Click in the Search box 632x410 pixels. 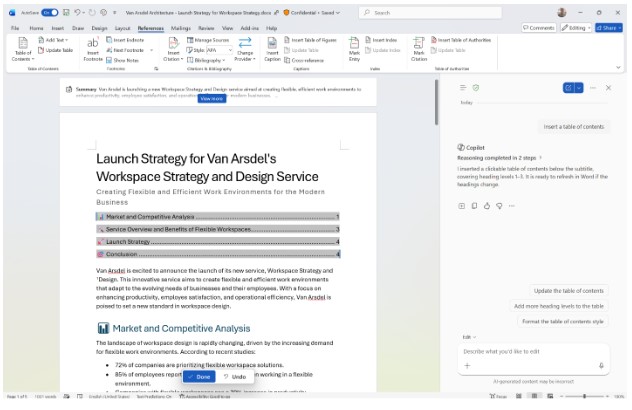[x=430, y=12]
